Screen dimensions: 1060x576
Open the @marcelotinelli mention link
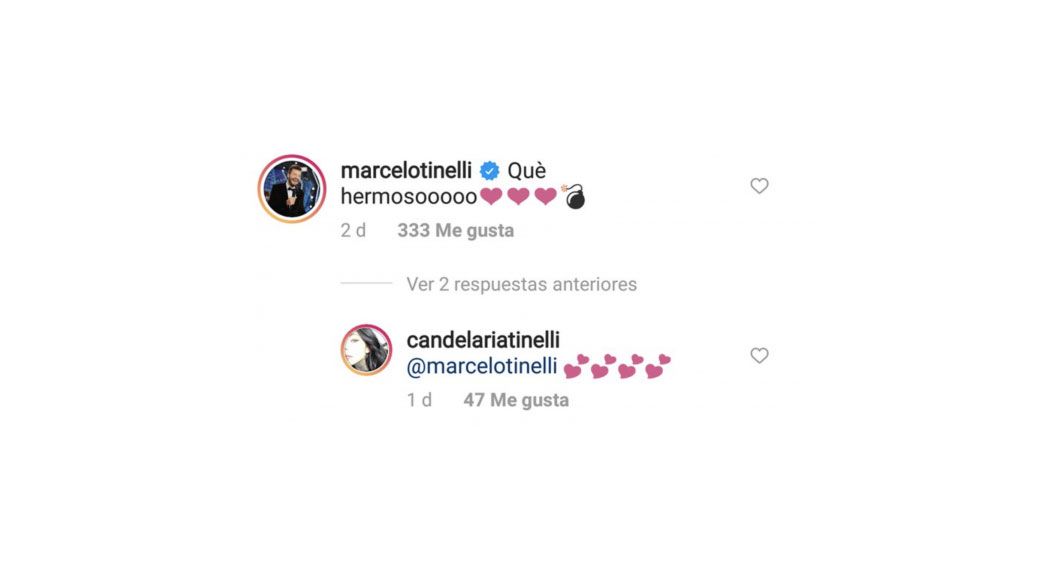coord(481,366)
